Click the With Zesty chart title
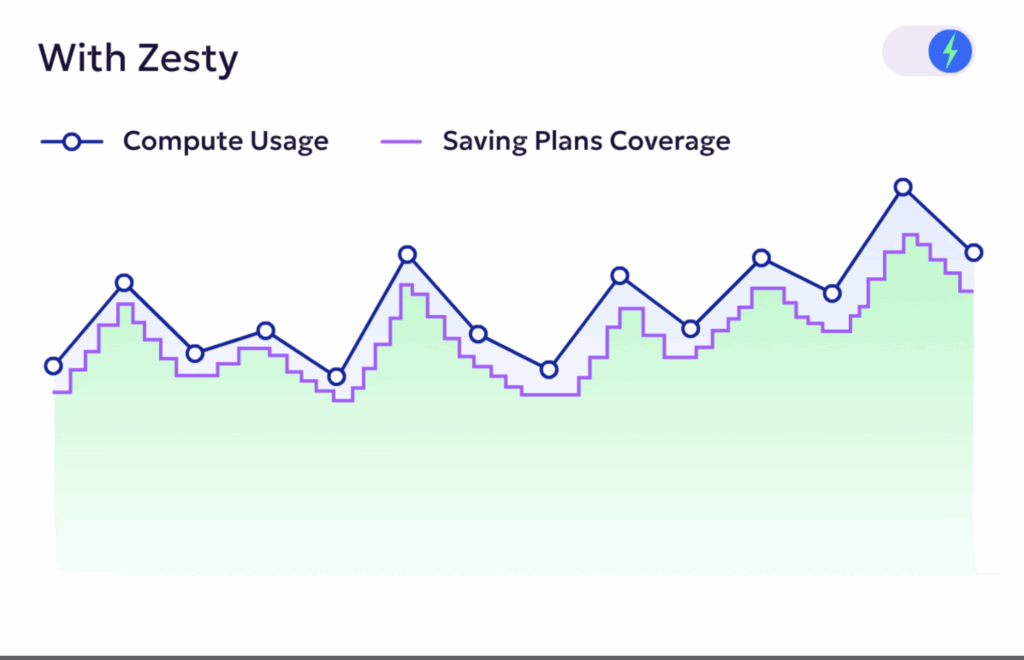Viewport: 1024px width, 660px height. 138,58
